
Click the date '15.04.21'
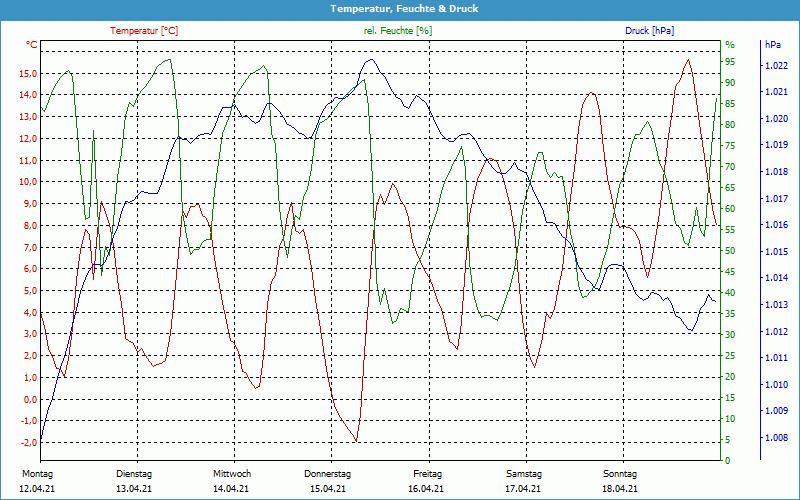pos(328,489)
